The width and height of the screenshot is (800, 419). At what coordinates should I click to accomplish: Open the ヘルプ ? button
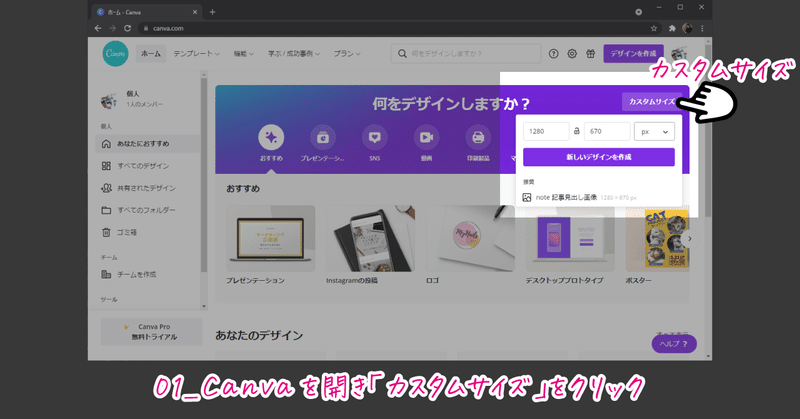coord(674,344)
